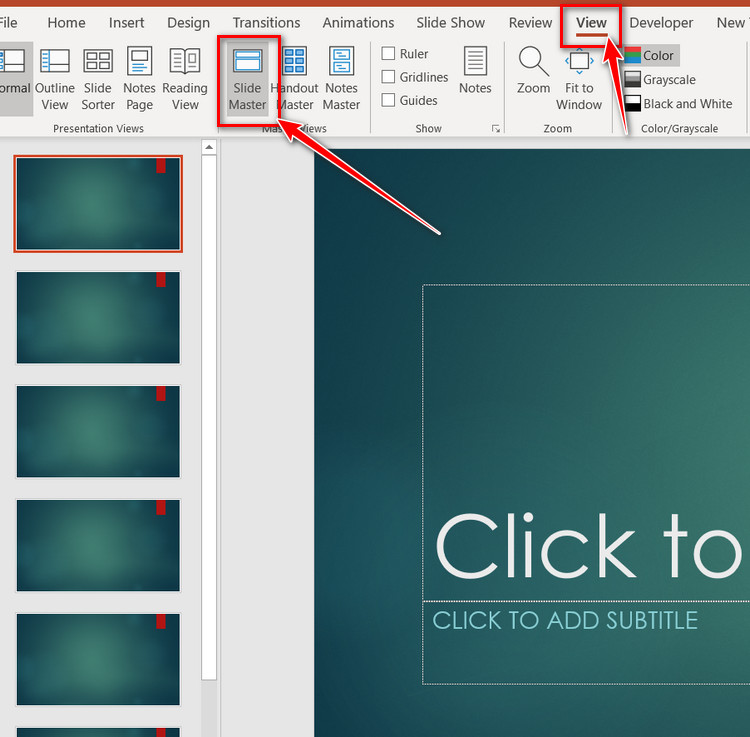Open the Slide Show tab
The width and height of the screenshot is (750, 737).
451,22
